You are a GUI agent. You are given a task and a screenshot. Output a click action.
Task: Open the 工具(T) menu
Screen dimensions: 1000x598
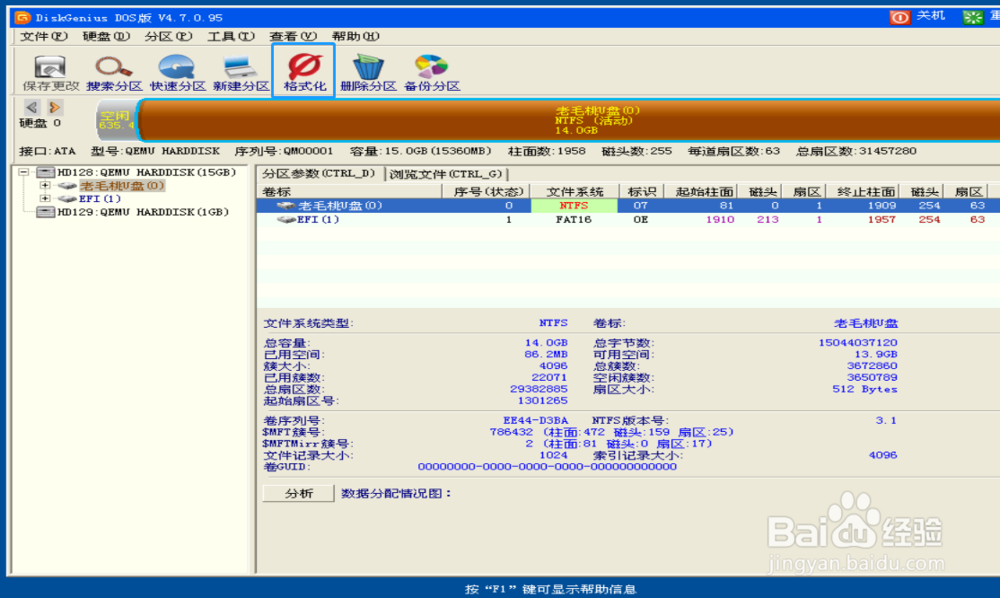click(x=231, y=36)
